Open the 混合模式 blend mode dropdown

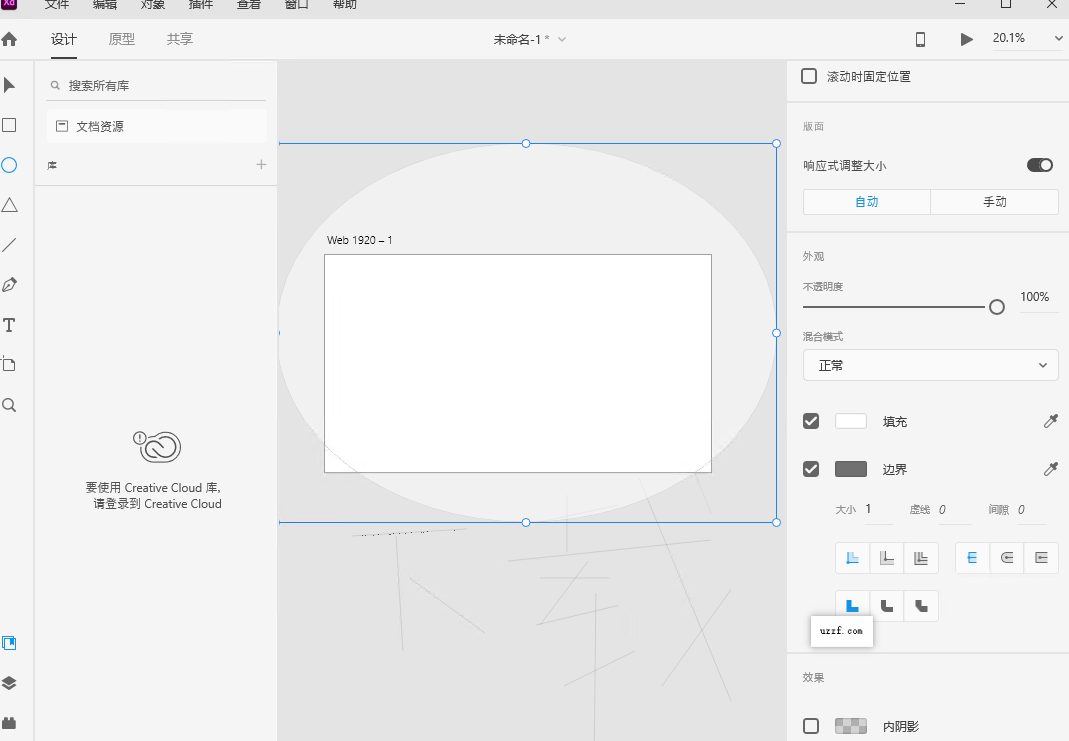(930, 365)
